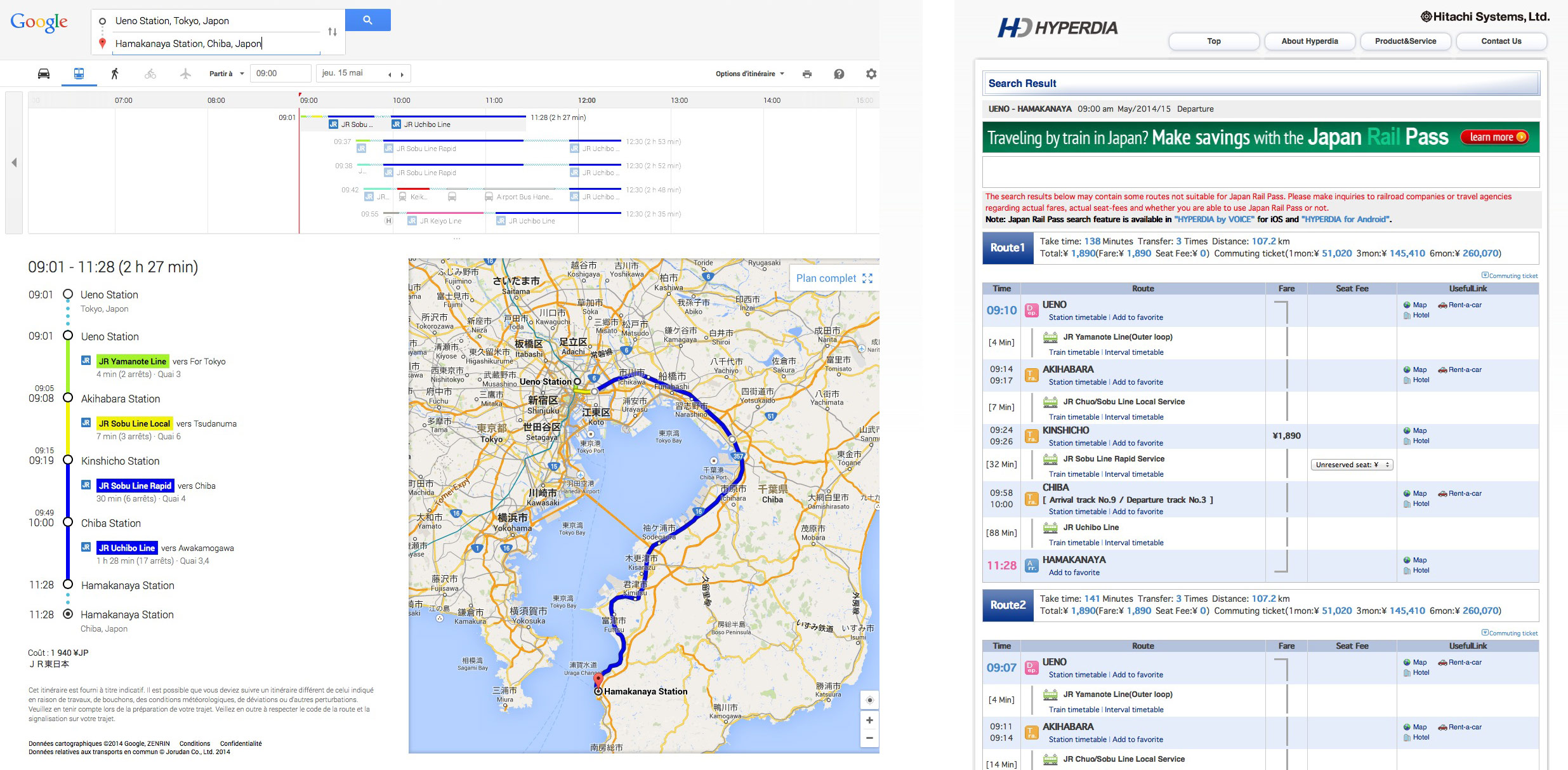
Task: Click the JR Uchibo Line label in directions
Action: click(127, 548)
